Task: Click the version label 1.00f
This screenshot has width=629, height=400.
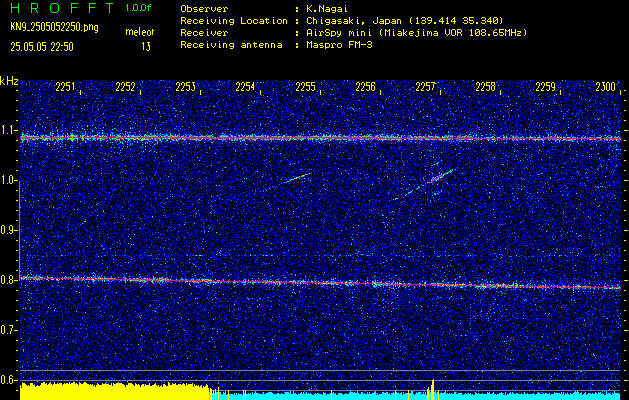Action: pos(138,8)
